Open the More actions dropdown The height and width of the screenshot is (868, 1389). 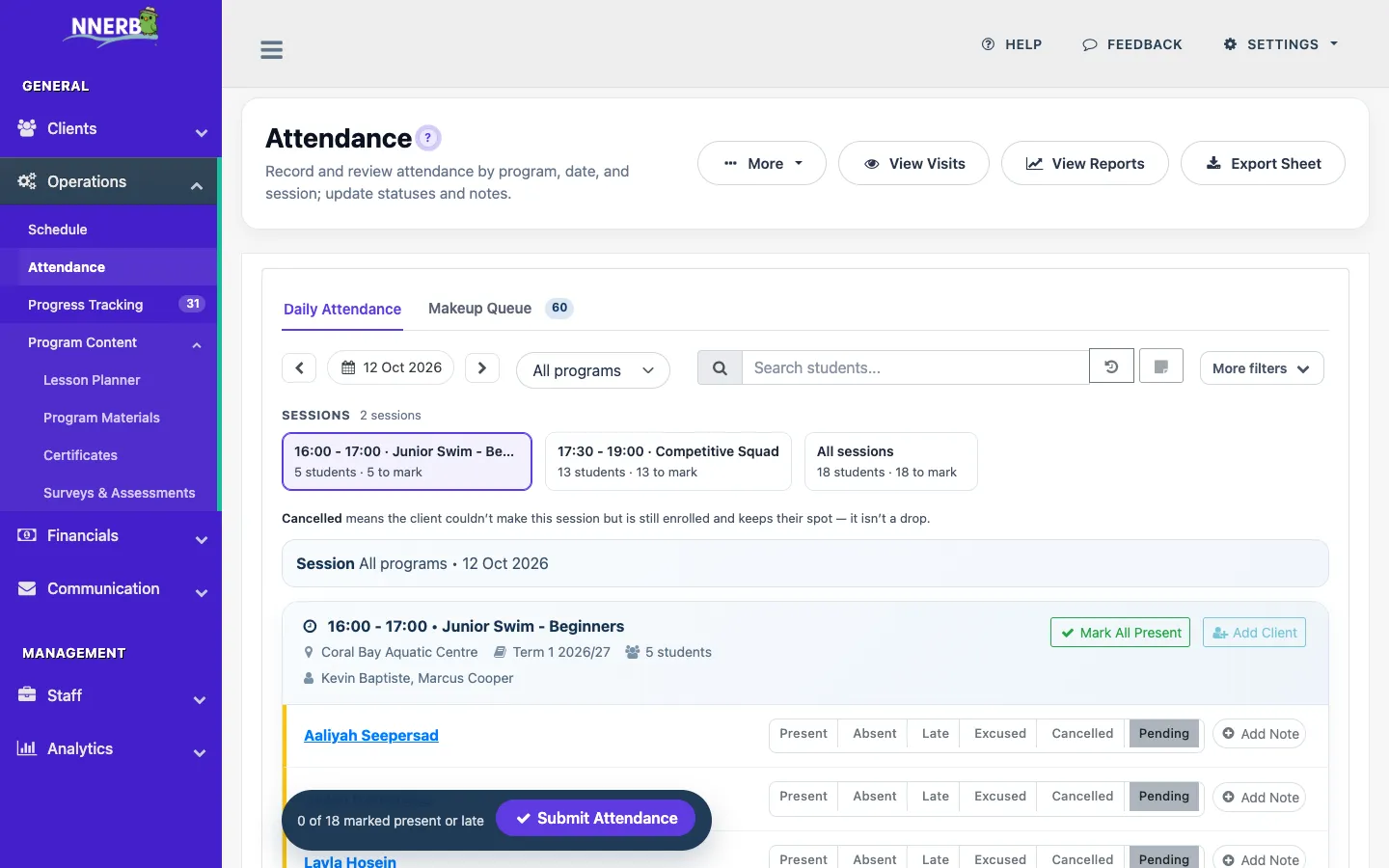coord(762,164)
